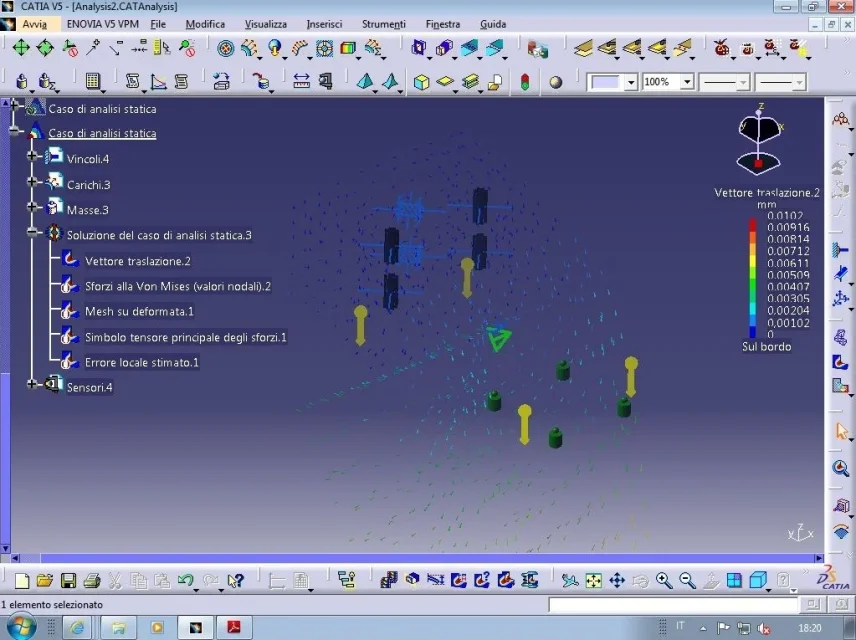Viewport: 856px width, 640px height.
Task: Click the Zoom In magnifier icon
Action: click(664, 580)
